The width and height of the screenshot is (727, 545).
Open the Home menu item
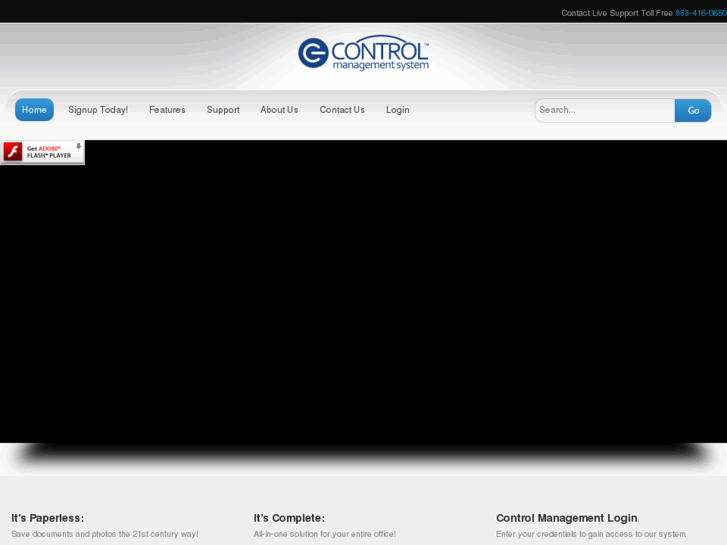coord(34,110)
